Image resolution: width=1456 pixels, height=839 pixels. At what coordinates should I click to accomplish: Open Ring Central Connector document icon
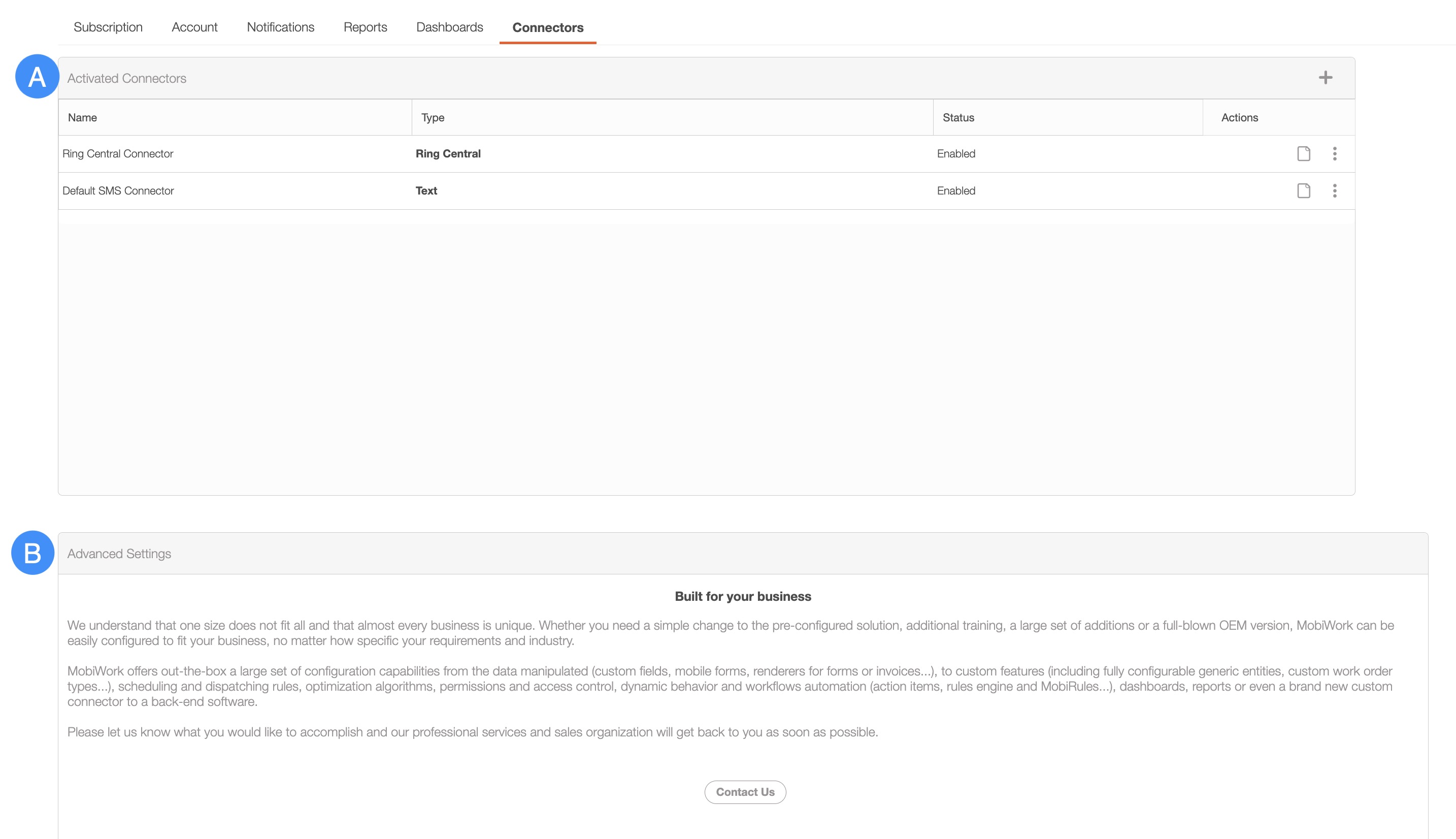click(1303, 154)
